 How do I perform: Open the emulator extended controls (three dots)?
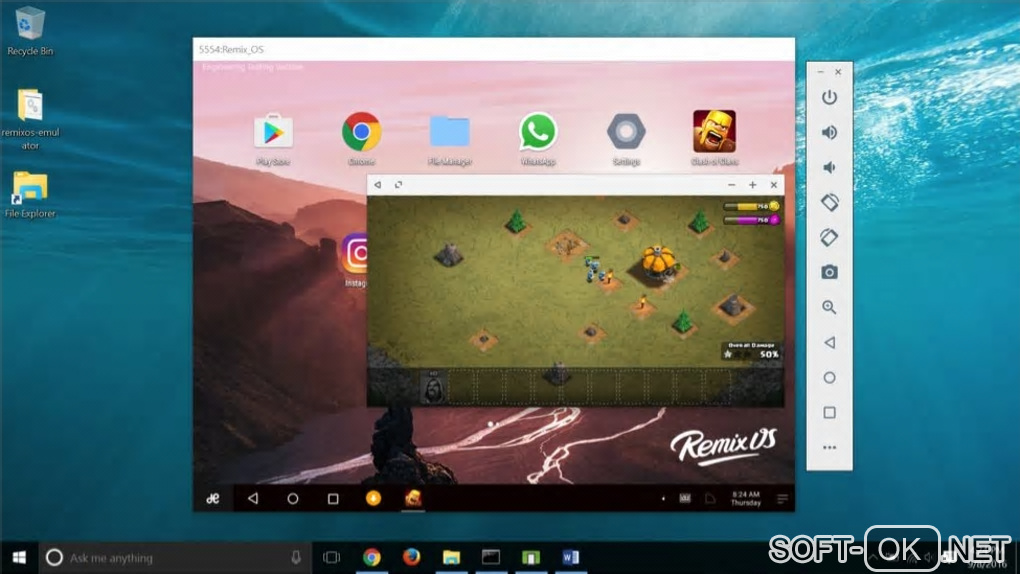pyautogui.click(x=829, y=448)
